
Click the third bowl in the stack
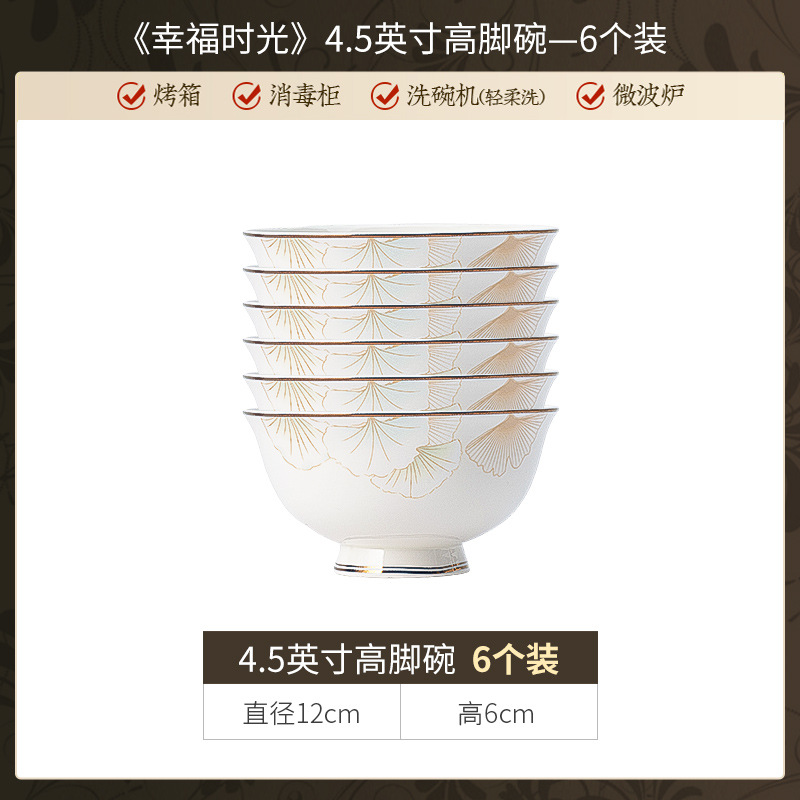click(401, 320)
